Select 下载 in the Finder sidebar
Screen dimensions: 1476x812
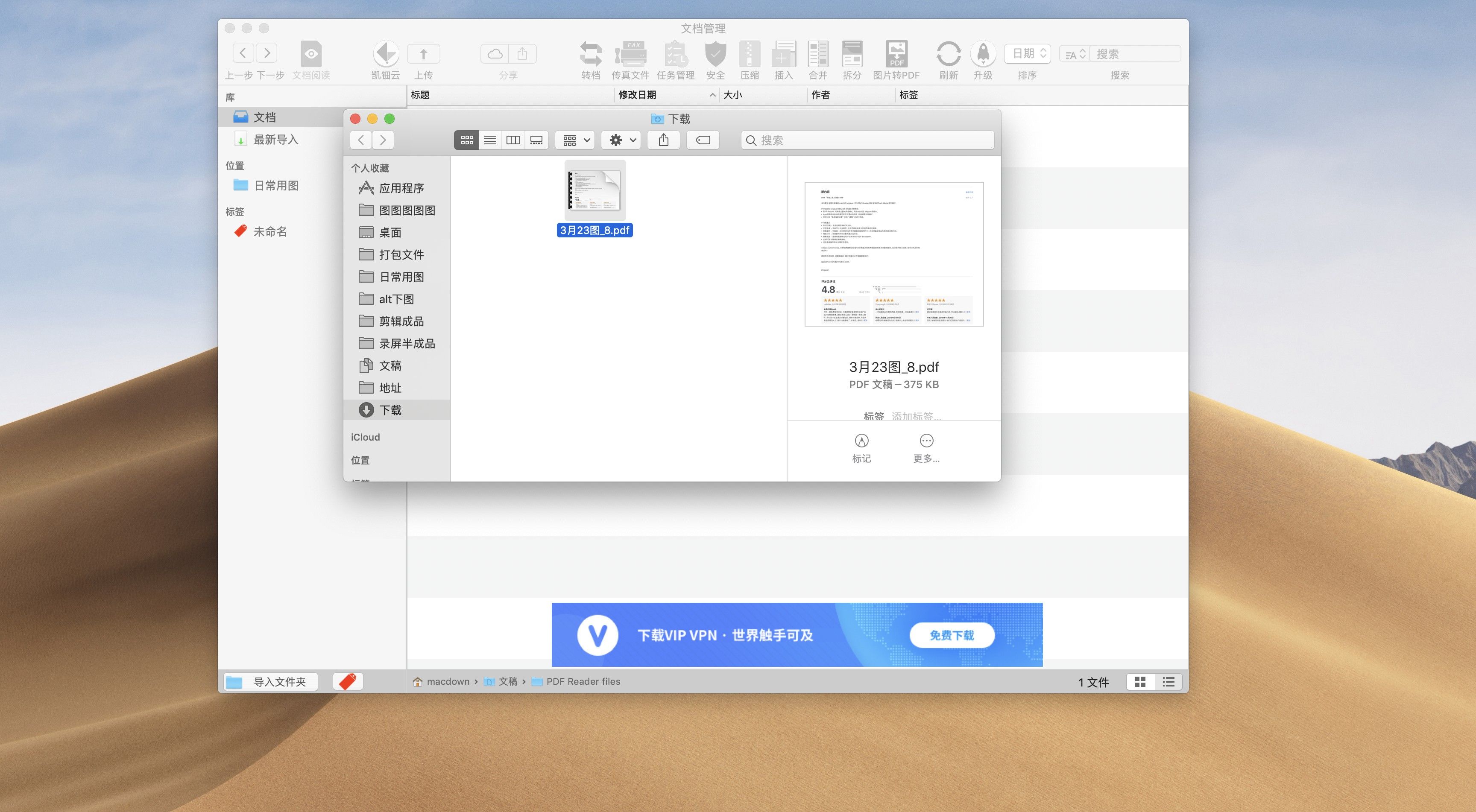point(390,410)
